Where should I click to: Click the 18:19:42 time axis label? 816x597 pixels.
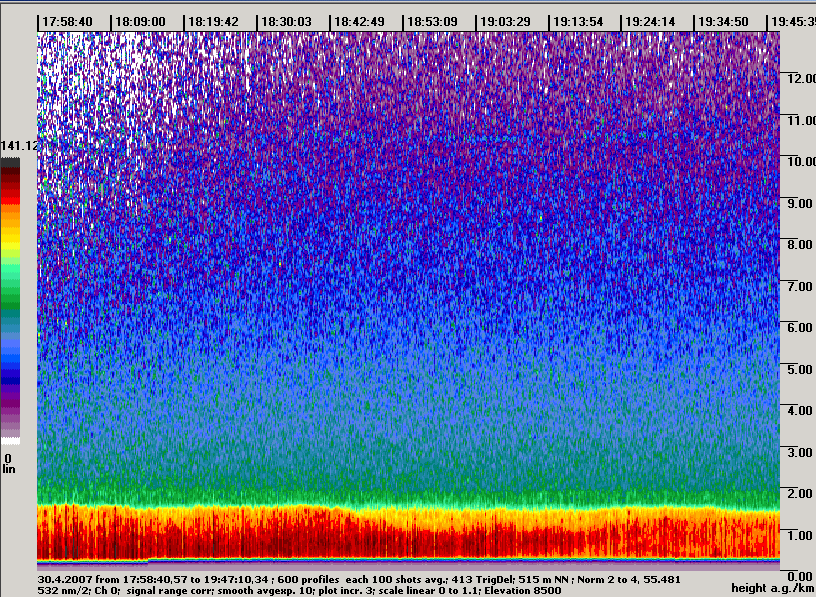pyautogui.click(x=213, y=22)
